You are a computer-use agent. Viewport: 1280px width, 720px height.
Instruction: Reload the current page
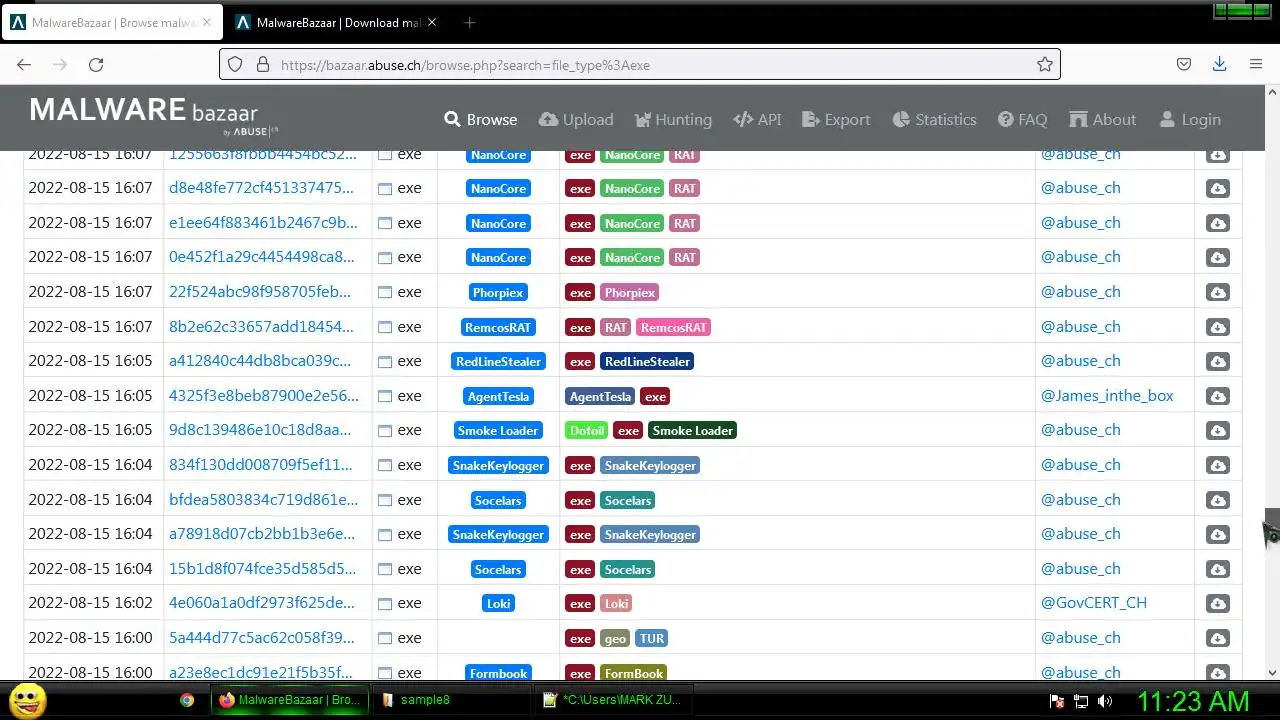(96, 64)
